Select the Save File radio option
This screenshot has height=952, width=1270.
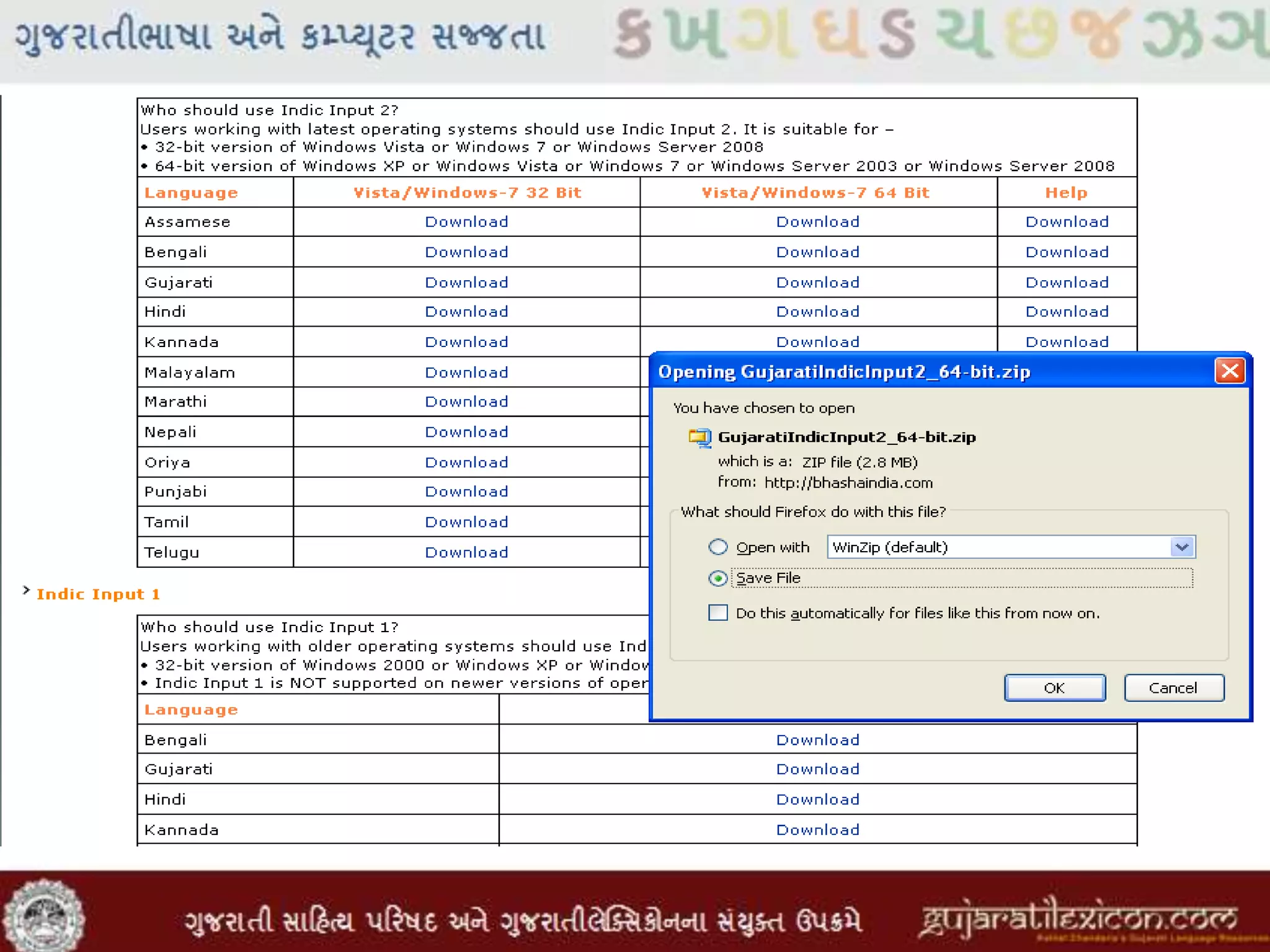coord(718,578)
